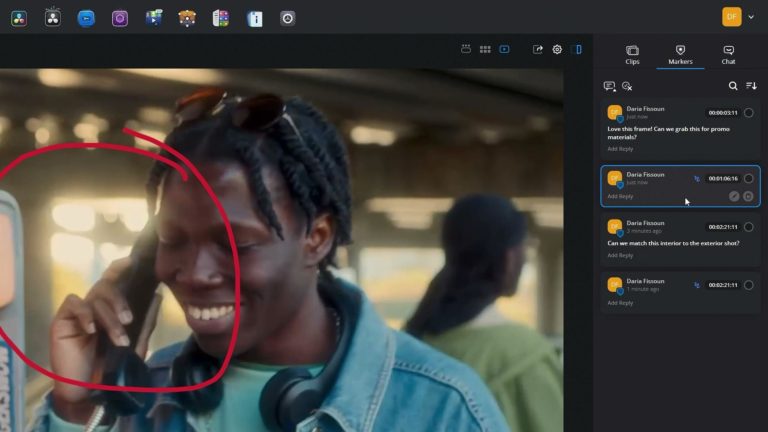Viewport: 768px width, 432px height.
Task: Jump to timecode 00:00:03:11
Action: [x=723, y=113]
